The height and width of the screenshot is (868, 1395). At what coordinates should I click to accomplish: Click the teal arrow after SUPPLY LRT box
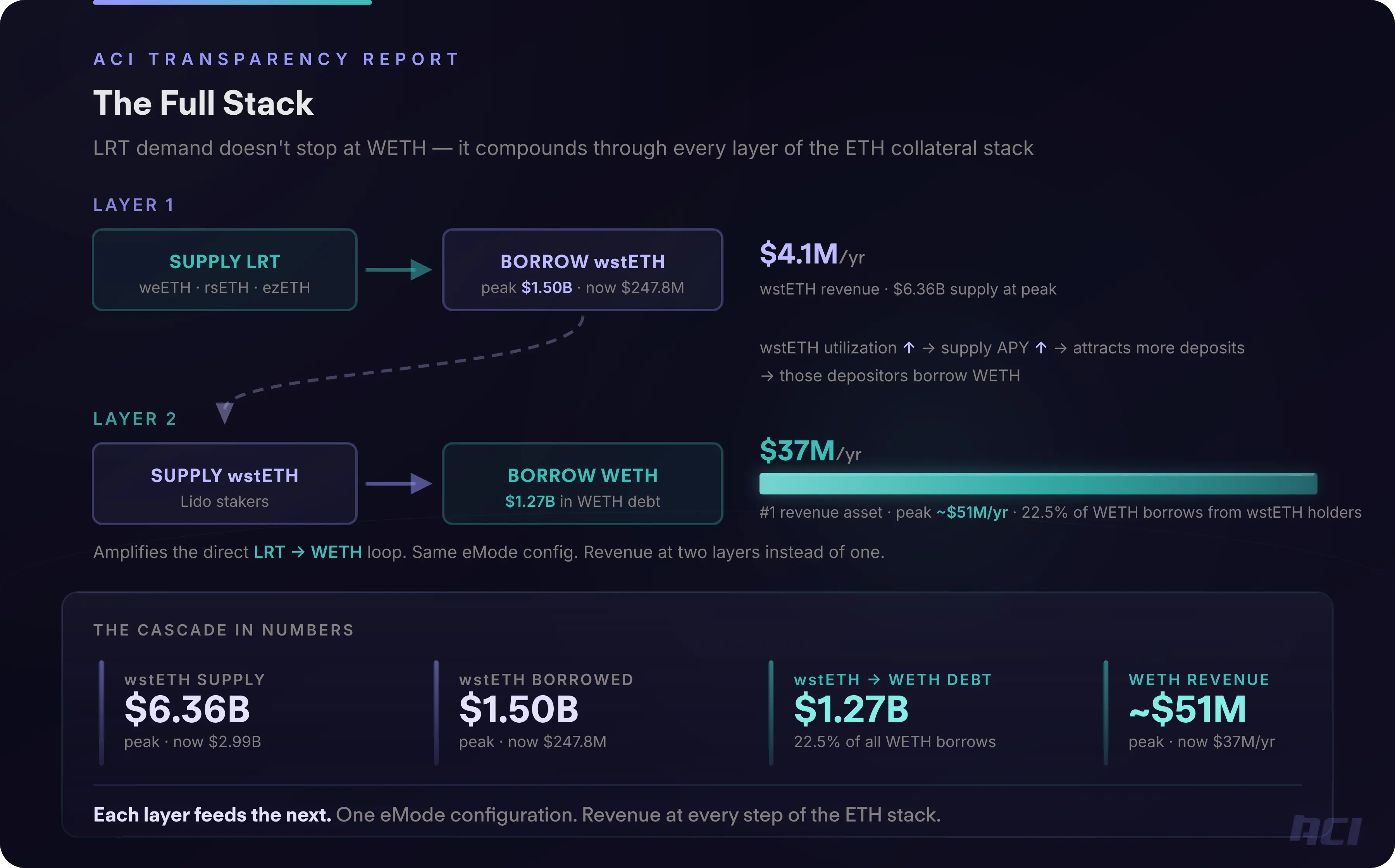[398, 269]
